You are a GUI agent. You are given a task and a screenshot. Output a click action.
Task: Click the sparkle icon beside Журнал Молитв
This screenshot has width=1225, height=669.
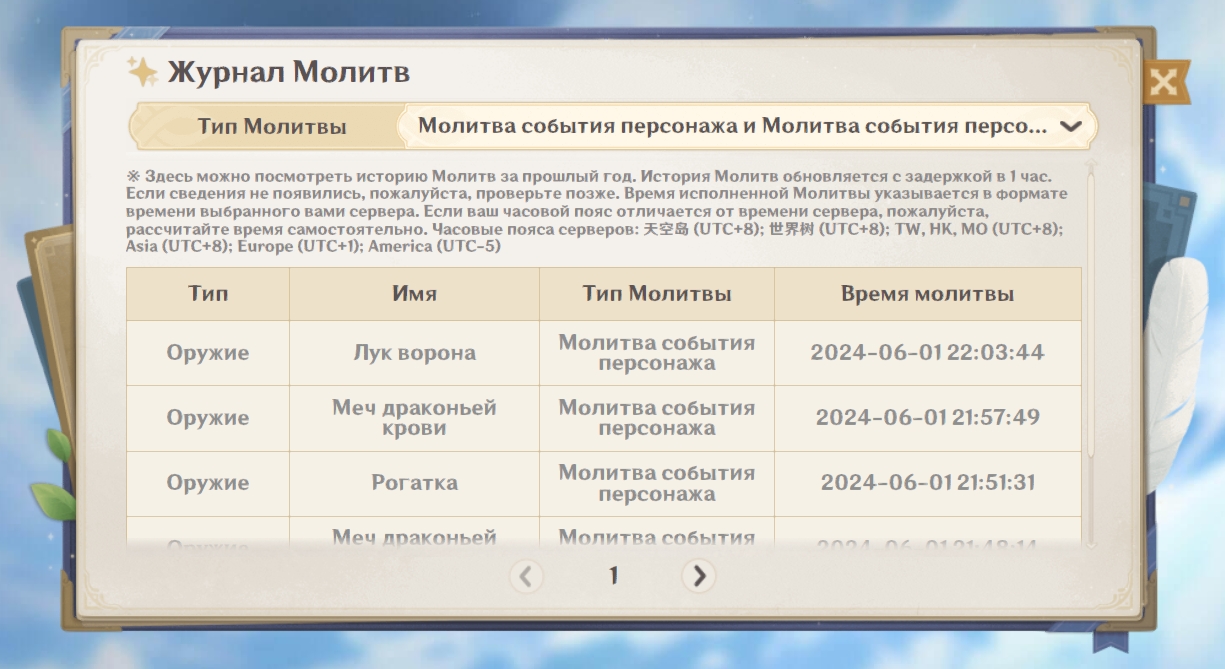[x=142, y=72]
